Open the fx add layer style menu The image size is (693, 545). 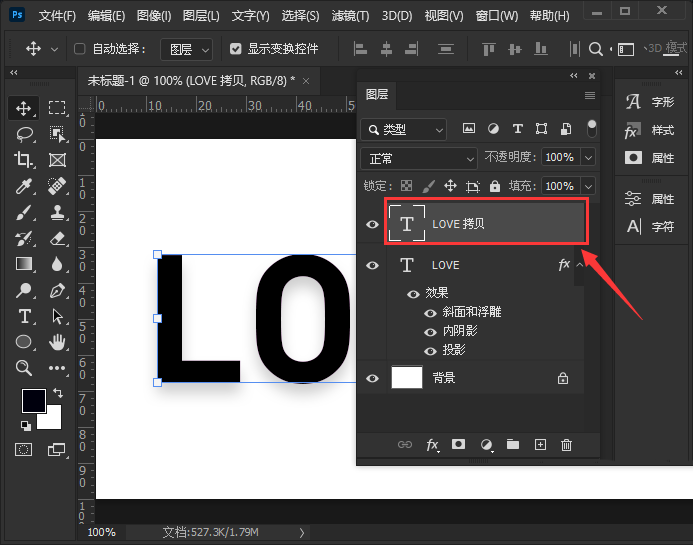click(432, 445)
